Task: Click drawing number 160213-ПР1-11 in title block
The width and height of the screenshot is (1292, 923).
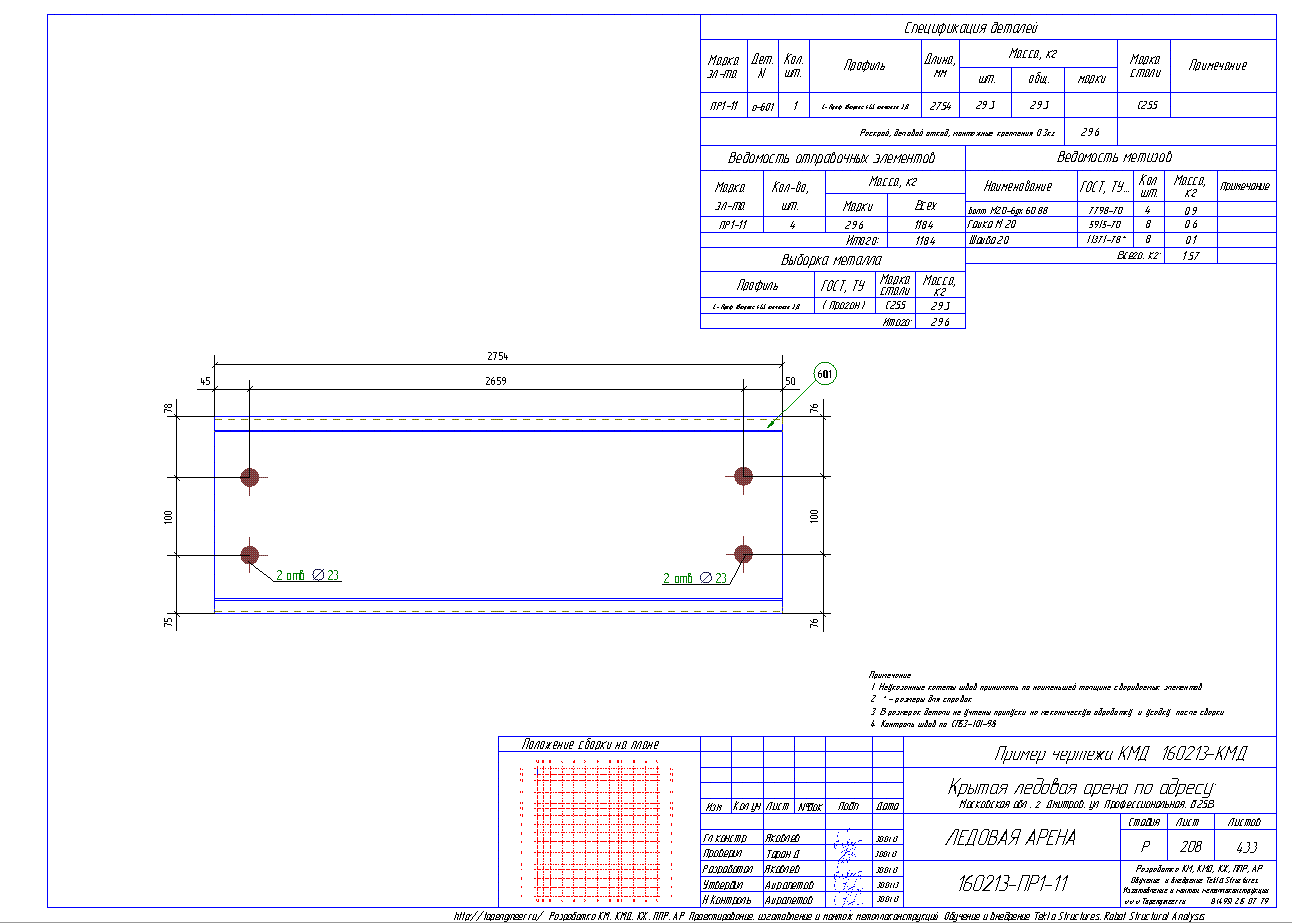Action: pos(1014,884)
